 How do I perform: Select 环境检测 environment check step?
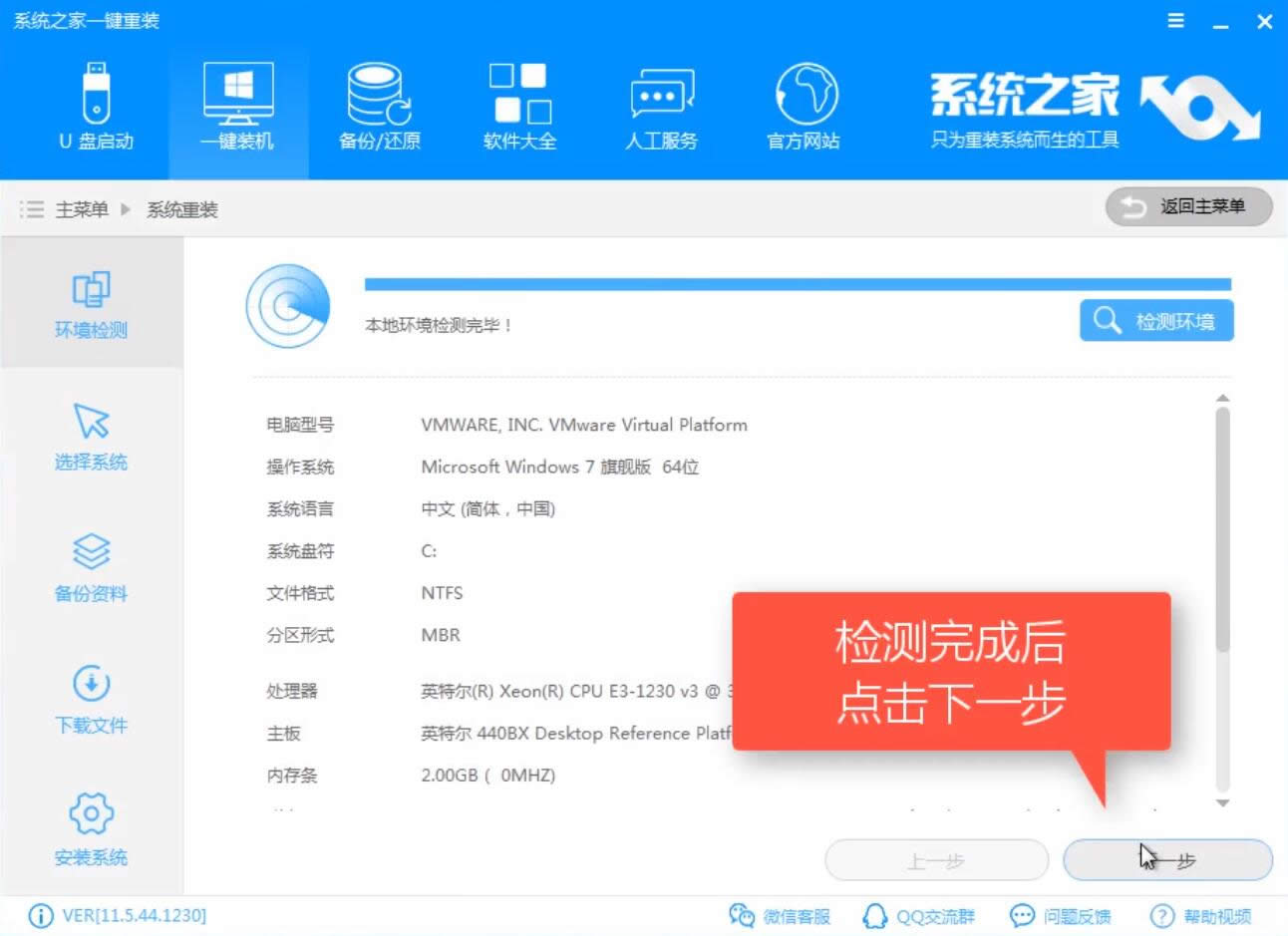pos(91,304)
